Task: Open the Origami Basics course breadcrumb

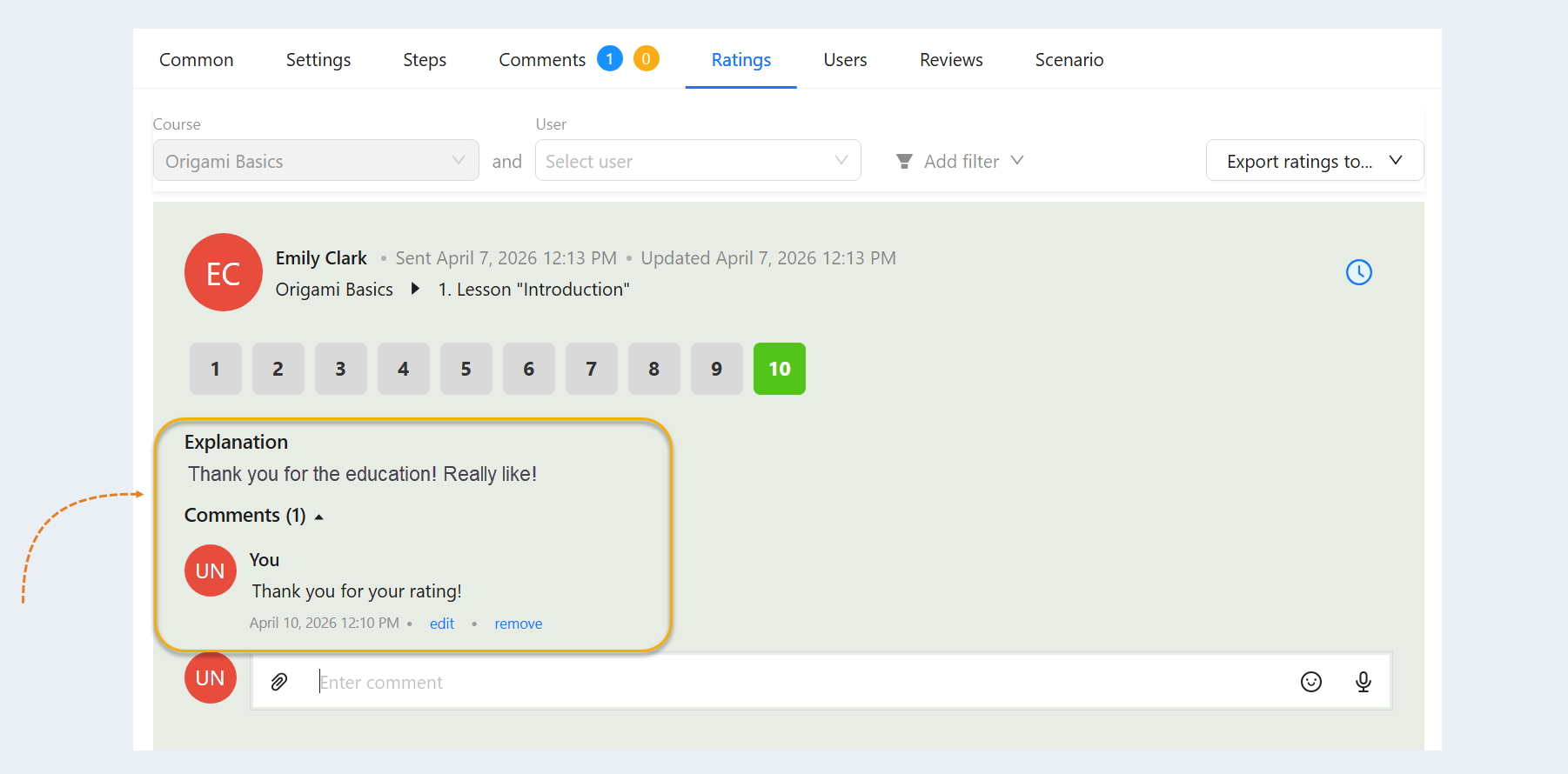Action: pos(334,290)
